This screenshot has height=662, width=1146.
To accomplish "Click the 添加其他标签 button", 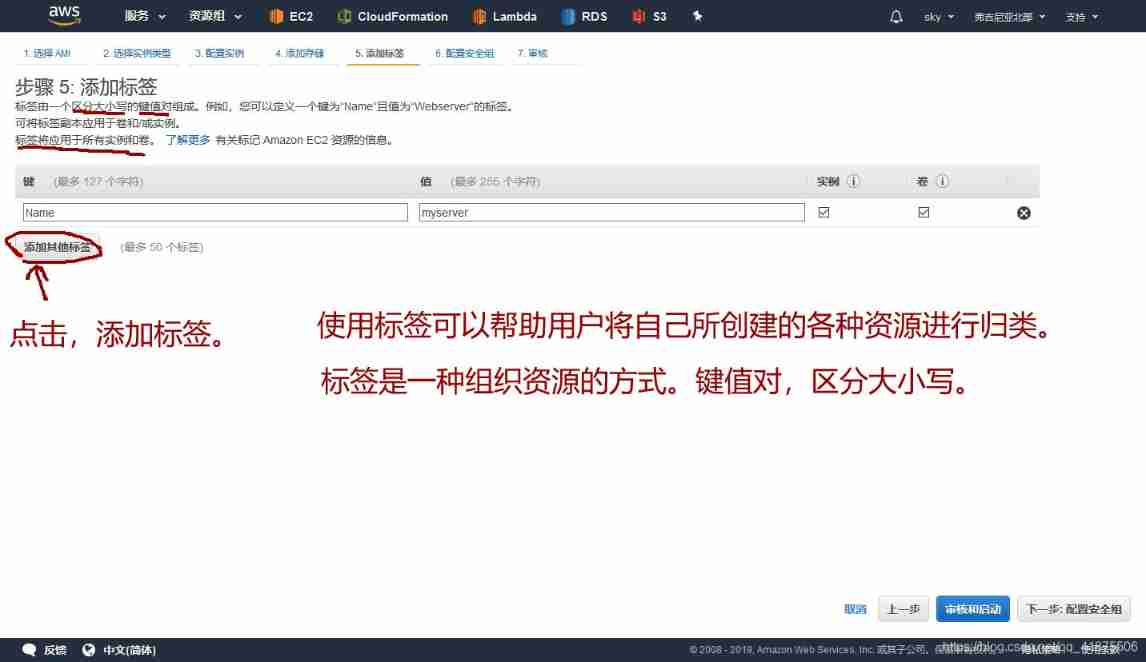I will pos(57,247).
